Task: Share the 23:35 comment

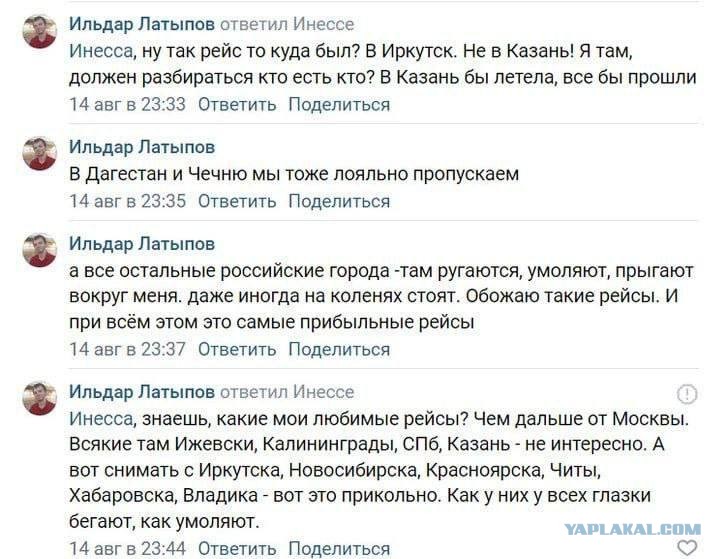Action: point(339,201)
